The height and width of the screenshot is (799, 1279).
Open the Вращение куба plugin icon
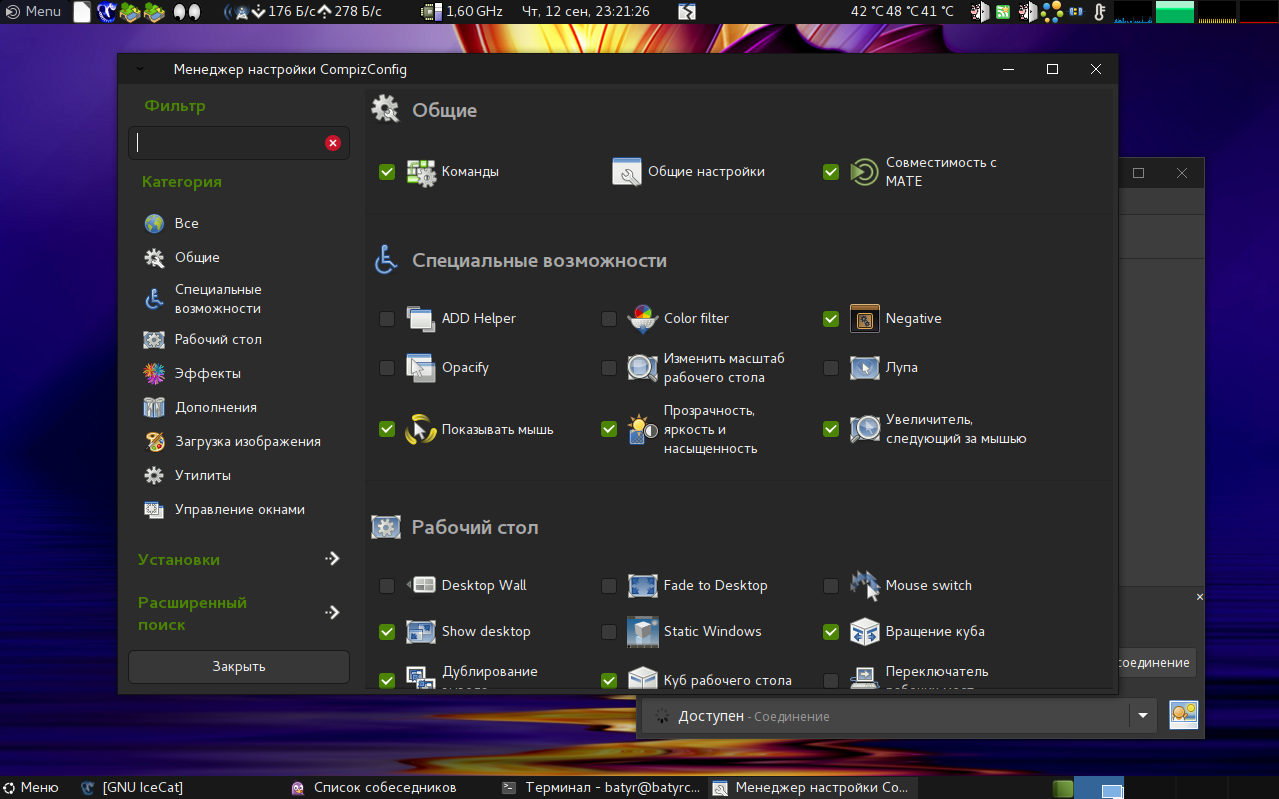coord(864,632)
